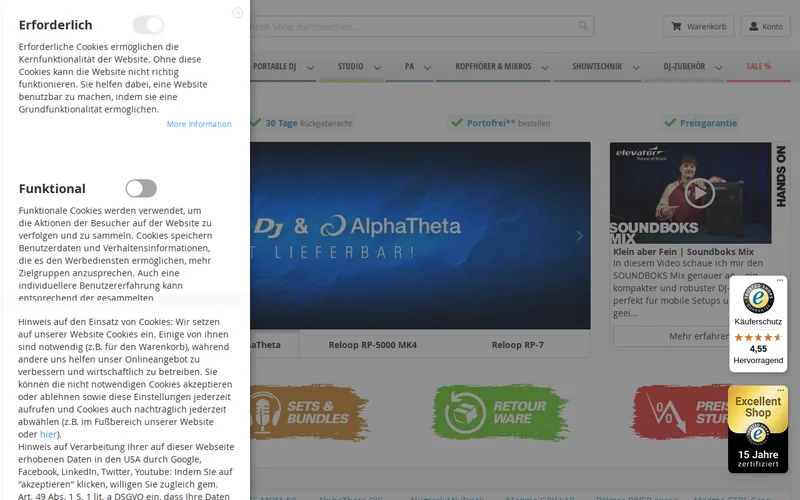800x500 pixels.
Task: Click the shopping cart icon
Action: point(676,26)
